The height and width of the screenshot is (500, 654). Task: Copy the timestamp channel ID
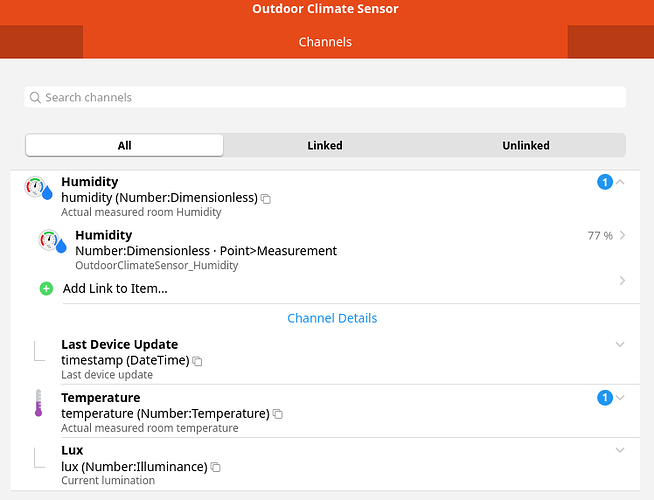click(198, 361)
